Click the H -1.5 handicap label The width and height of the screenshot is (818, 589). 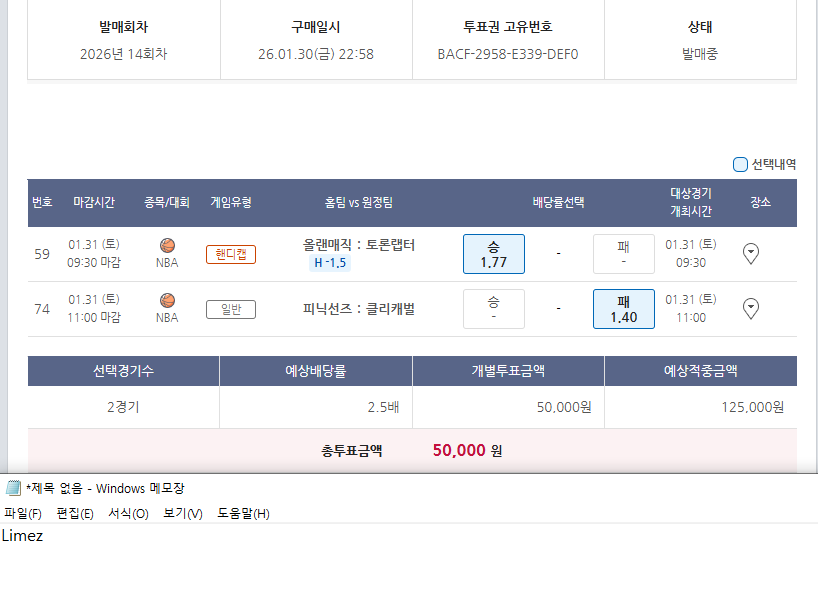330,263
